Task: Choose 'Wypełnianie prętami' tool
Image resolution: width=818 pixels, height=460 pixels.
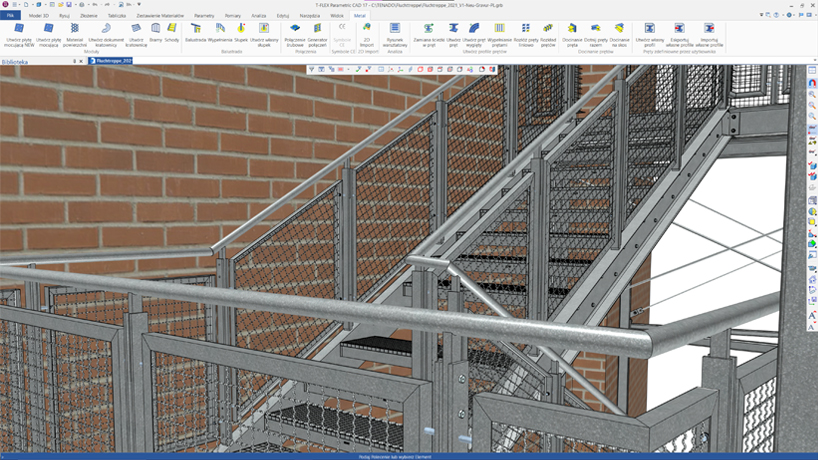Action: [x=499, y=35]
